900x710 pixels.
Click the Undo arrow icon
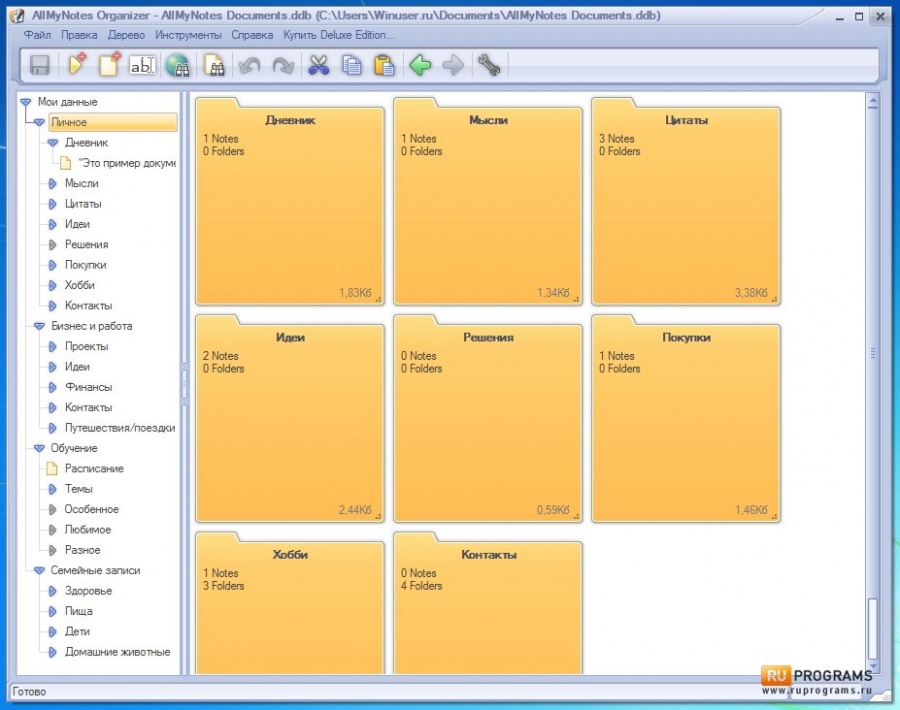pyautogui.click(x=250, y=65)
